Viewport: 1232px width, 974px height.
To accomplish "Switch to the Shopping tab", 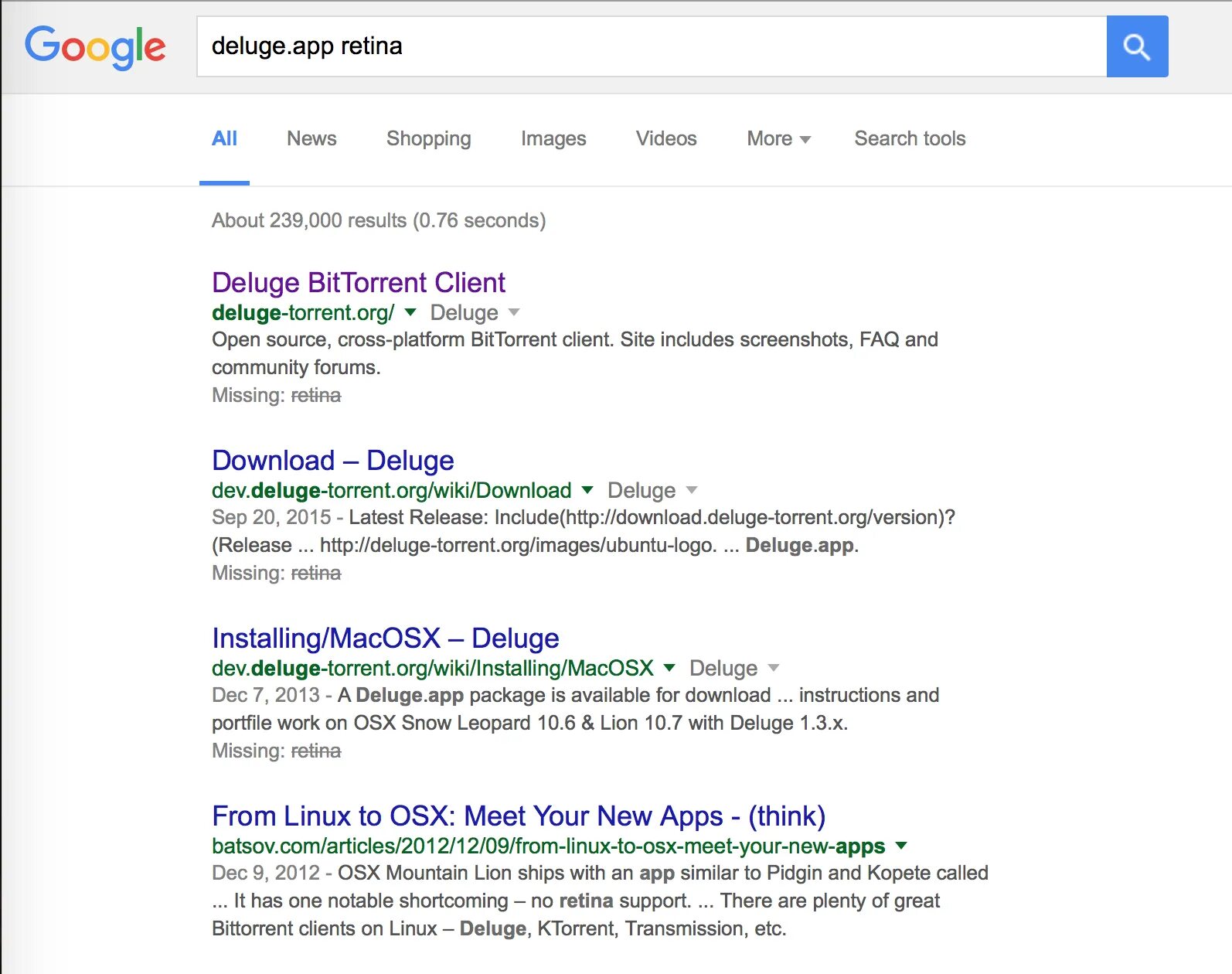I will coord(429,138).
